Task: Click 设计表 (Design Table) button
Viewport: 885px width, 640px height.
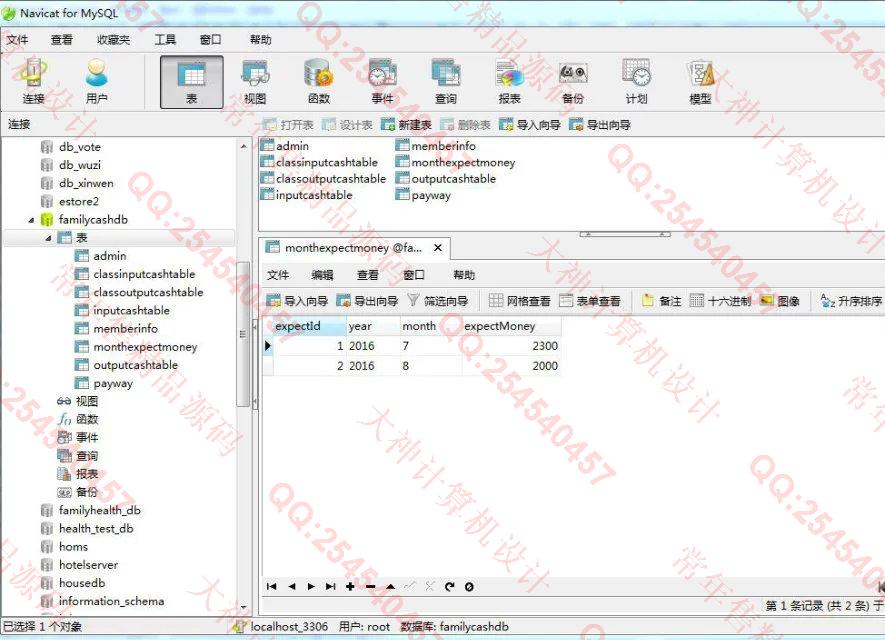Action: coord(348,125)
